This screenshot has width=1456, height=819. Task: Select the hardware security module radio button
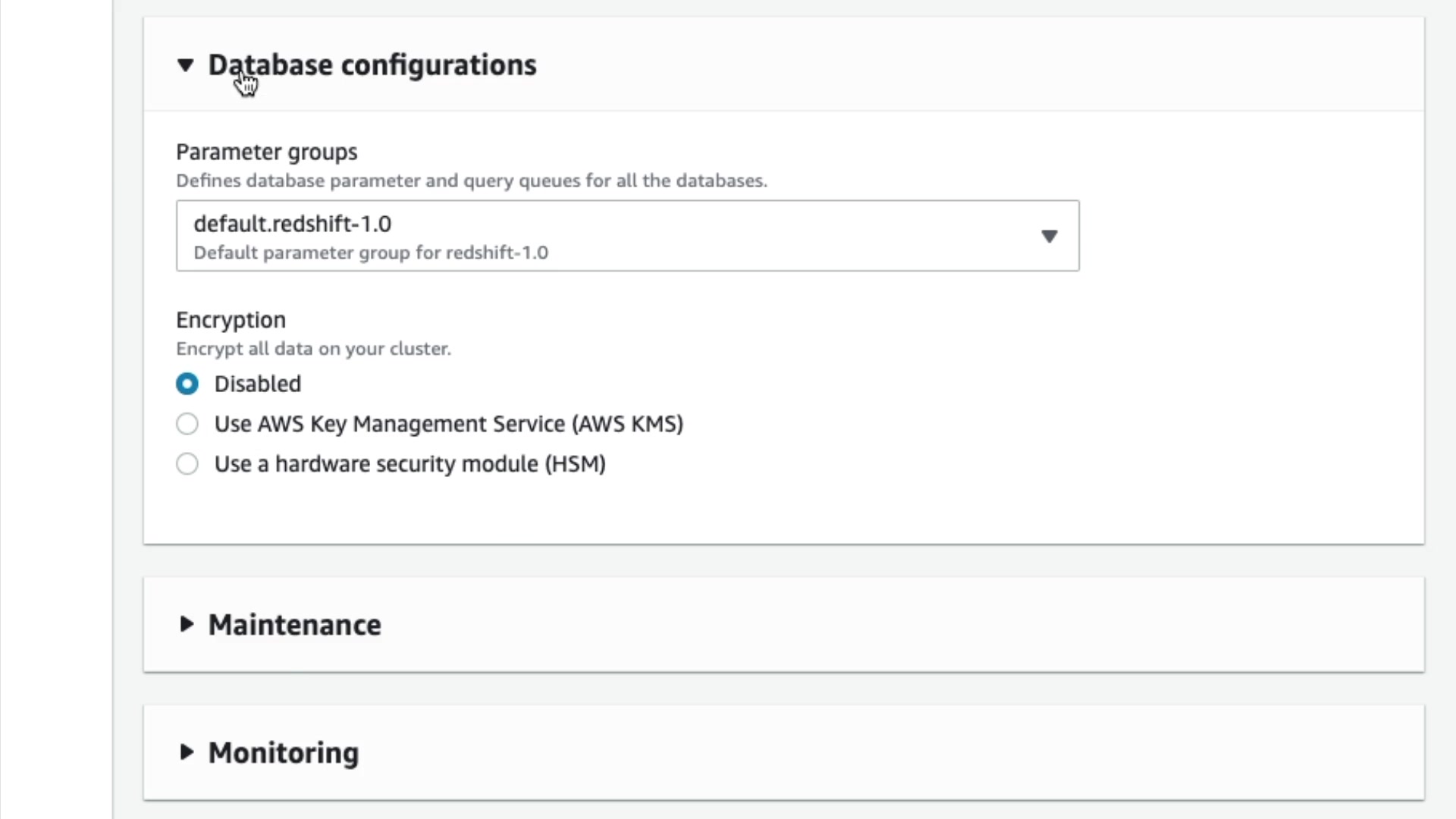[x=187, y=463]
